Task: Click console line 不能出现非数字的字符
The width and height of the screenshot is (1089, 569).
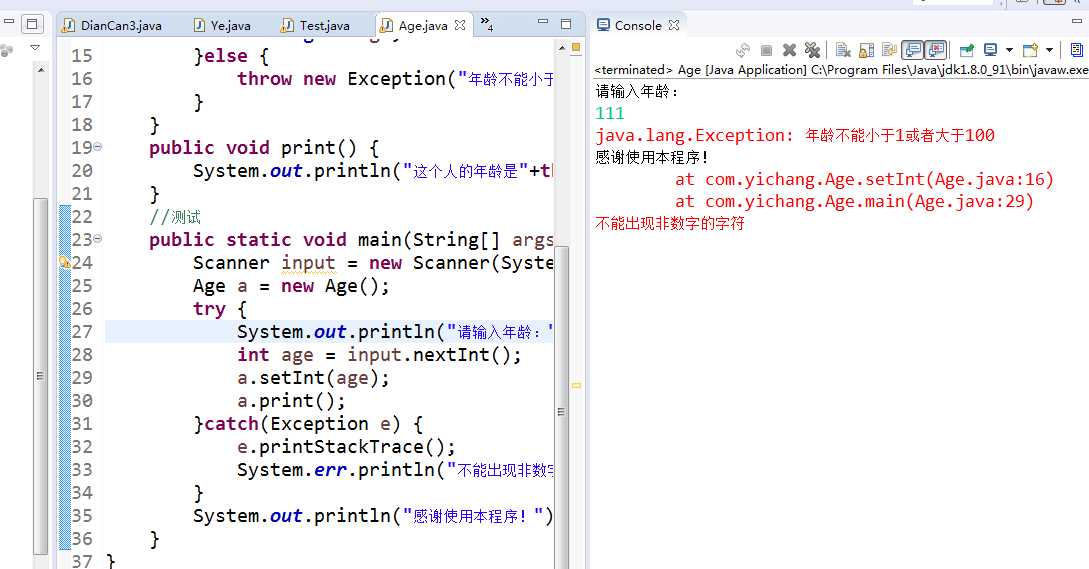Action: click(x=670, y=224)
